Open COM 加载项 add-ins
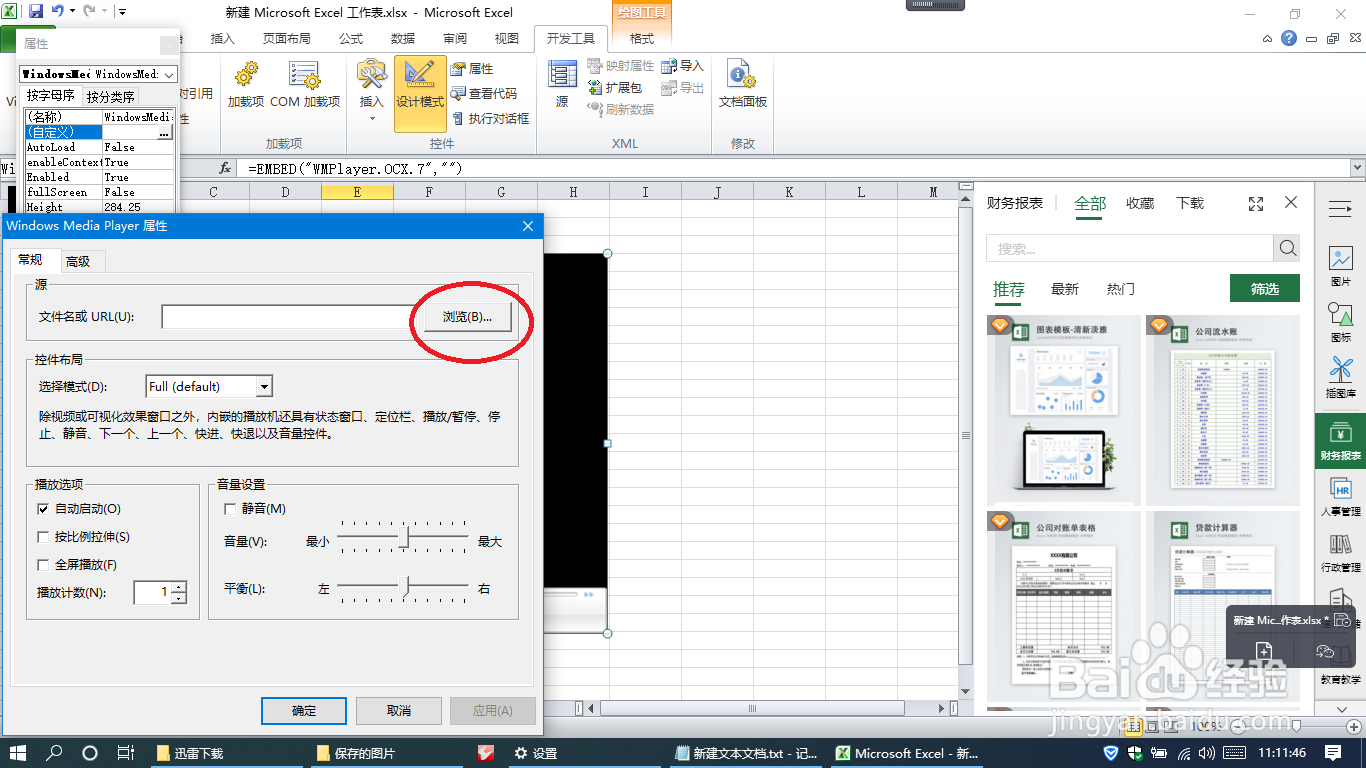The height and width of the screenshot is (768, 1366). coord(305,84)
